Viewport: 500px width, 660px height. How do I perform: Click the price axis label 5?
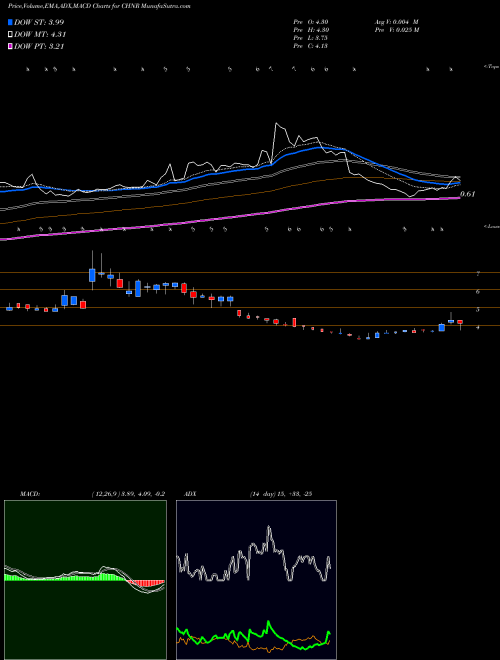[x=478, y=310]
